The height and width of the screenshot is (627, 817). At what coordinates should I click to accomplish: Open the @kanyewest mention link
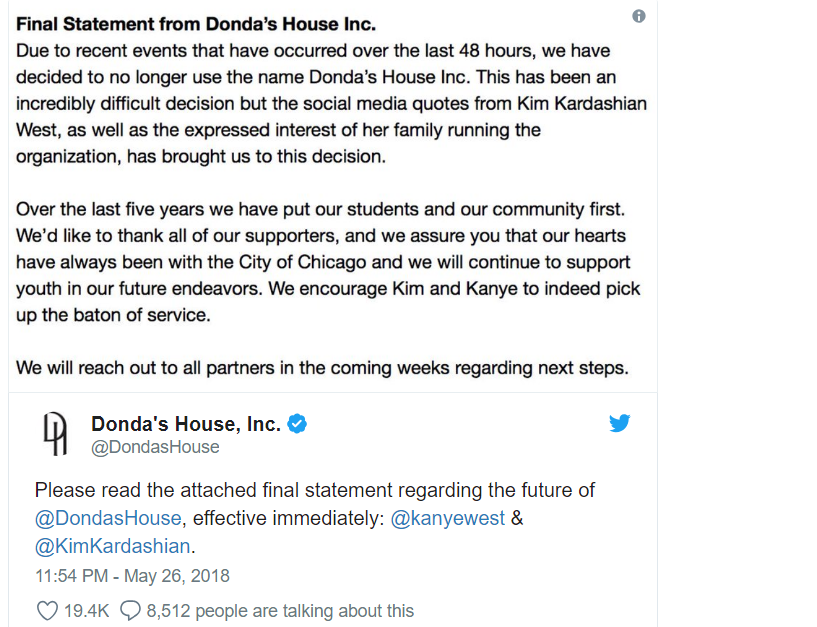point(448,518)
